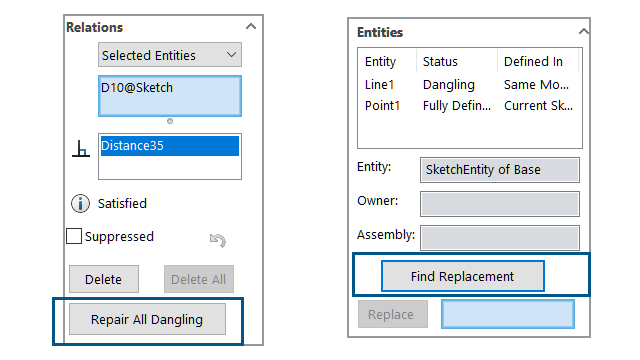
Task: Collapse the Entities panel chevron
Action: click(x=584, y=31)
